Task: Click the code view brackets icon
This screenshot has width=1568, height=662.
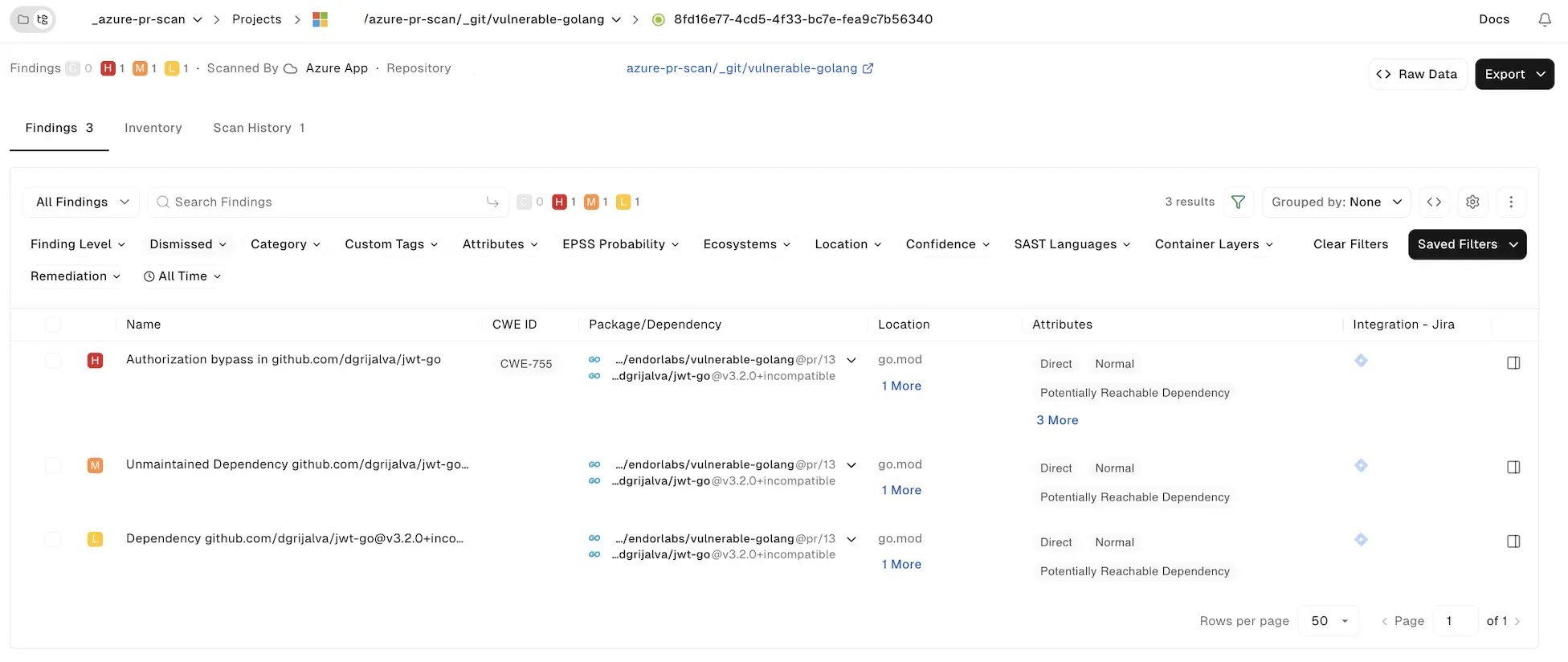Action: [x=1434, y=202]
